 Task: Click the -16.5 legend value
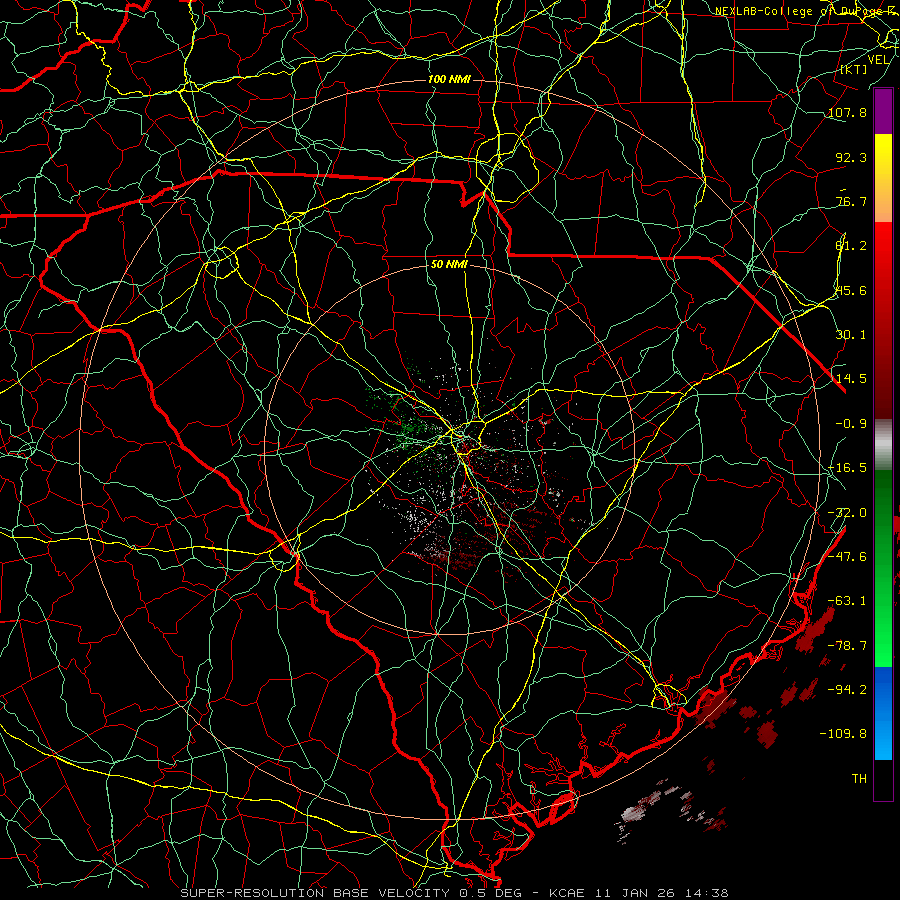(x=847, y=468)
